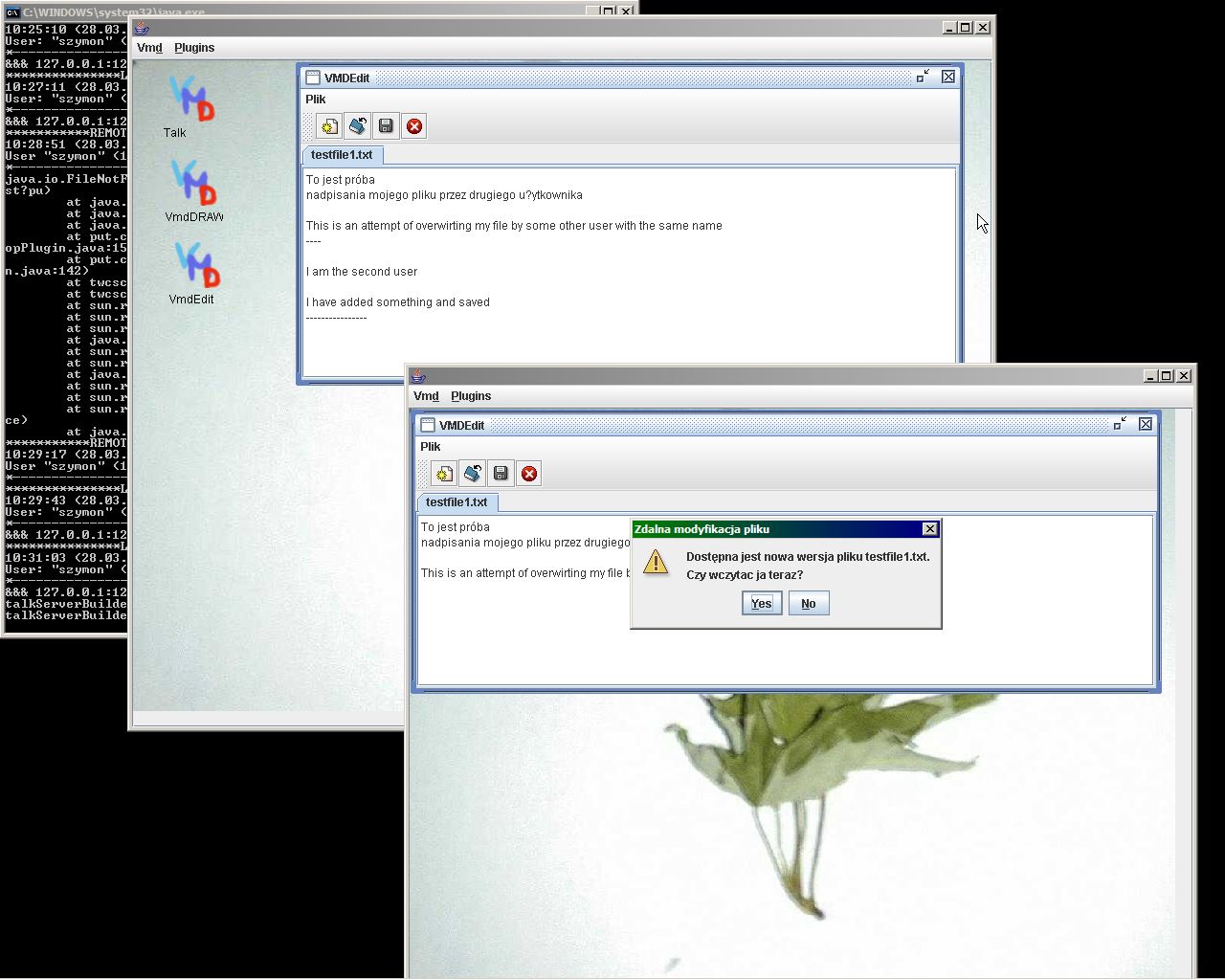
Task: Click 'To jest próba' line in the rear editor
Action: pos(341,180)
